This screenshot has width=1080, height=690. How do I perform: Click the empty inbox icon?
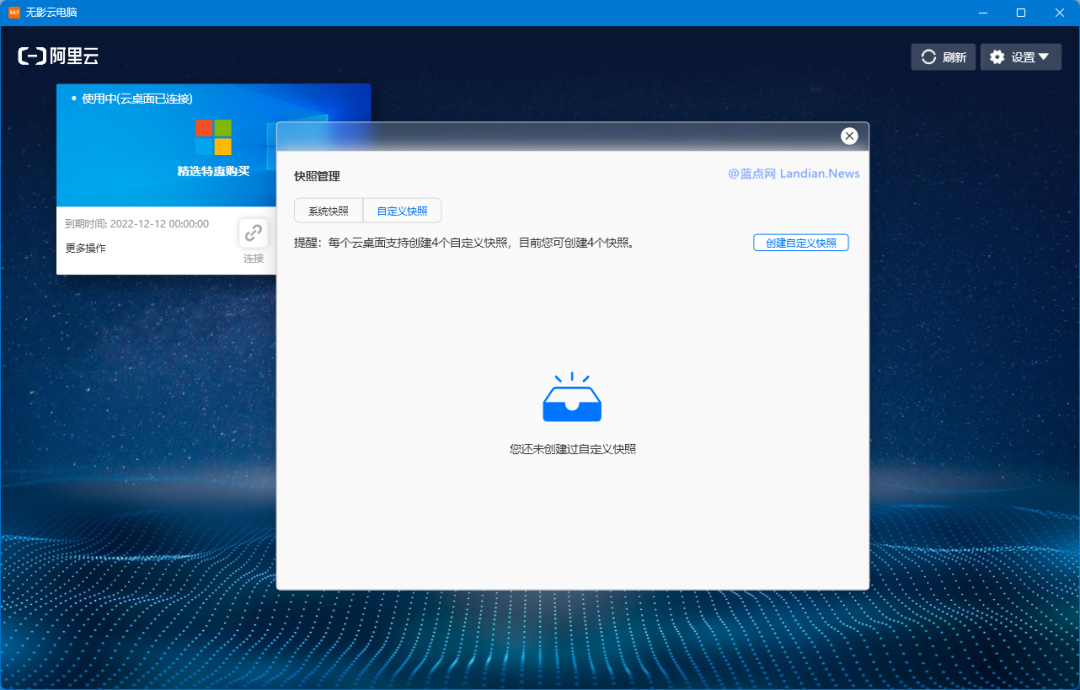[x=572, y=397]
